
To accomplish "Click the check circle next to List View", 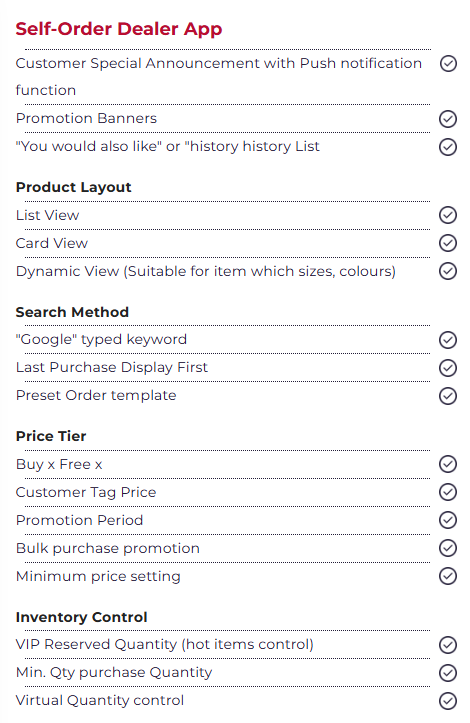I will pyautogui.click(x=447, y=215).
